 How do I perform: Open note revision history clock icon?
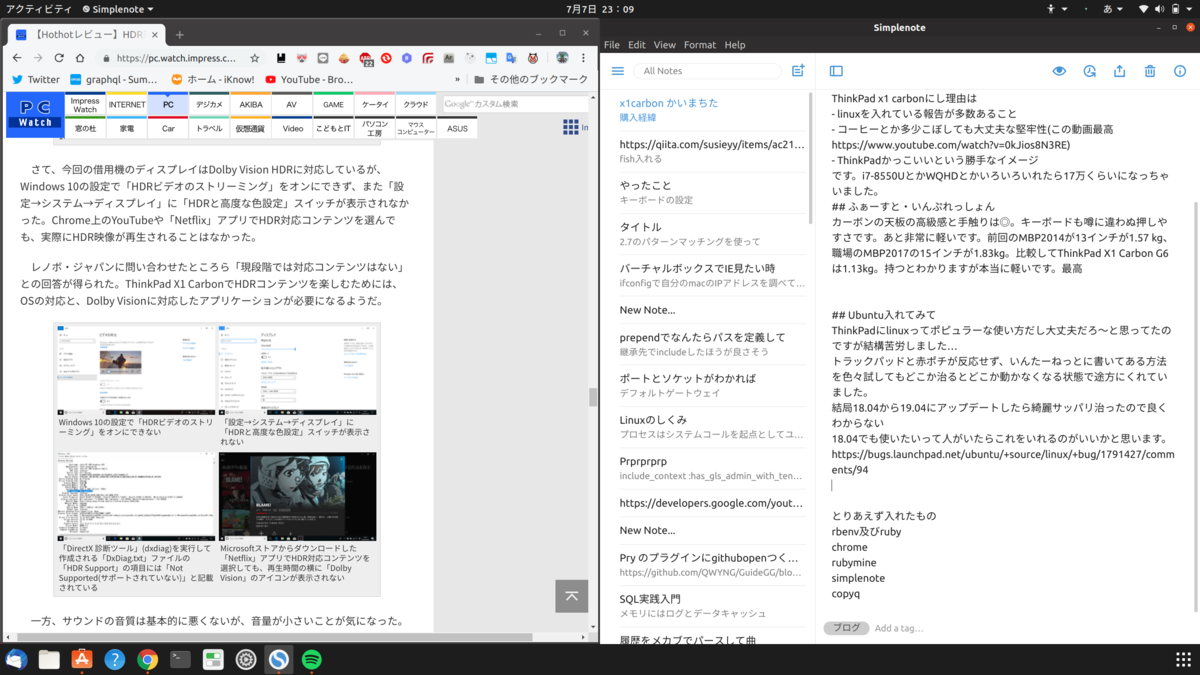[1089, 71]
